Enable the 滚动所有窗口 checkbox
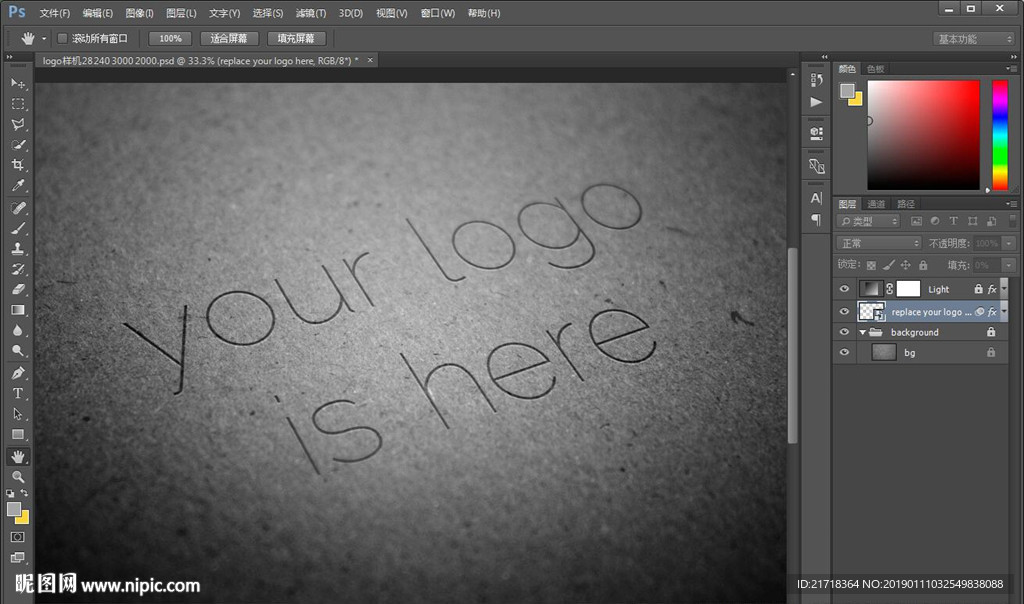Viewport: 1024px width, 604px height. pos(62,38)
